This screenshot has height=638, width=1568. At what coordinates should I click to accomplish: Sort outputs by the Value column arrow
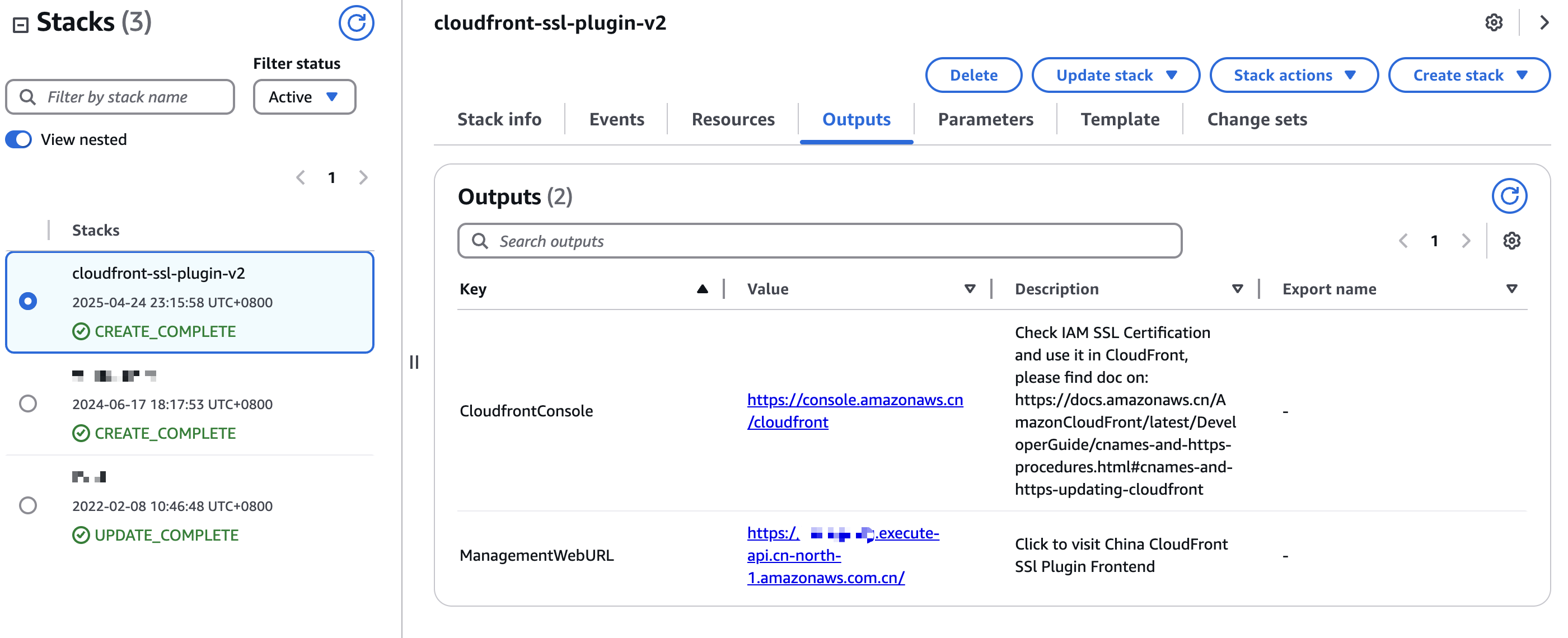pyautogui.click(x=970, y=289)
